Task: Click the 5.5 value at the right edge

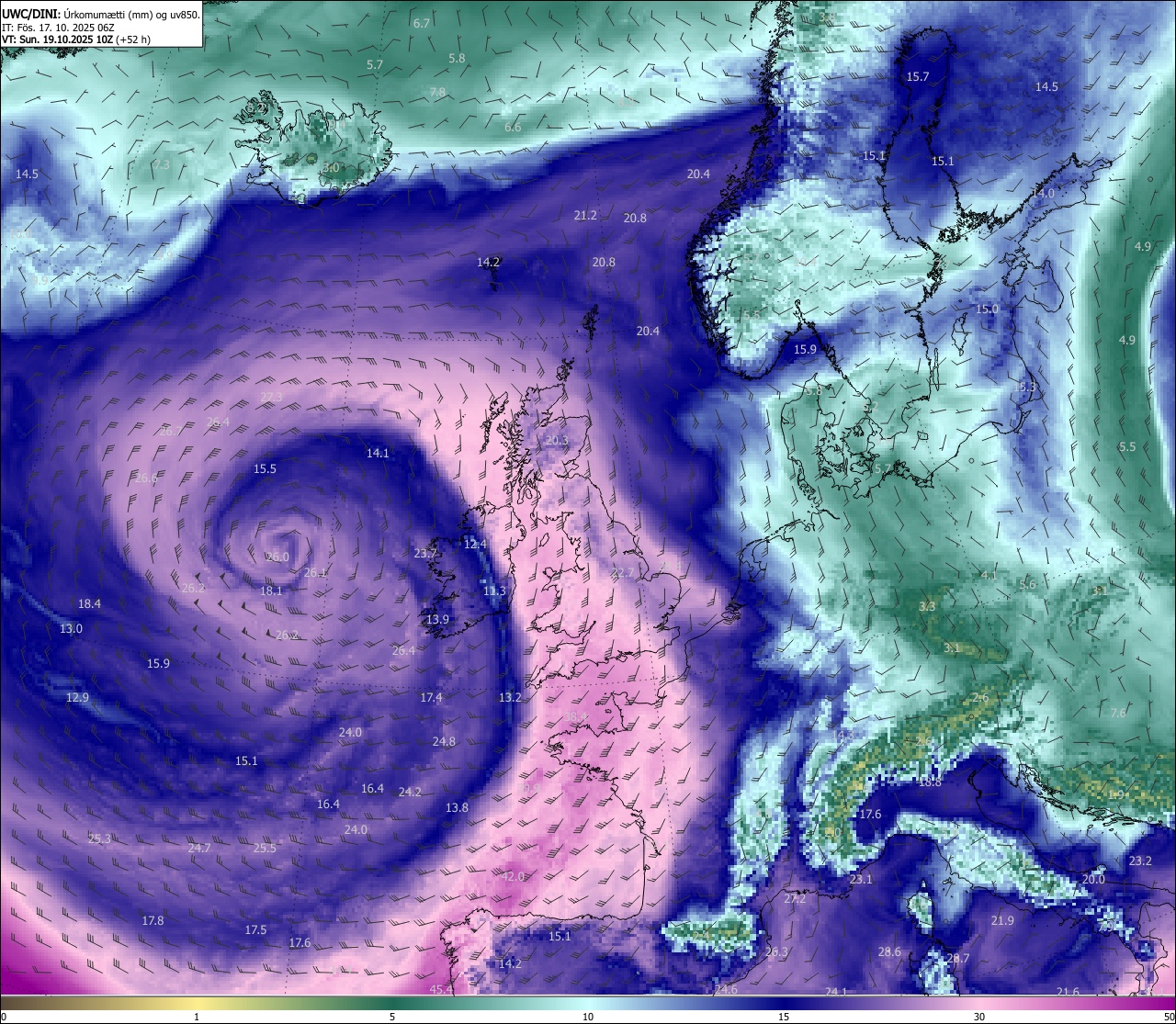Action: tap(1127, 447)
